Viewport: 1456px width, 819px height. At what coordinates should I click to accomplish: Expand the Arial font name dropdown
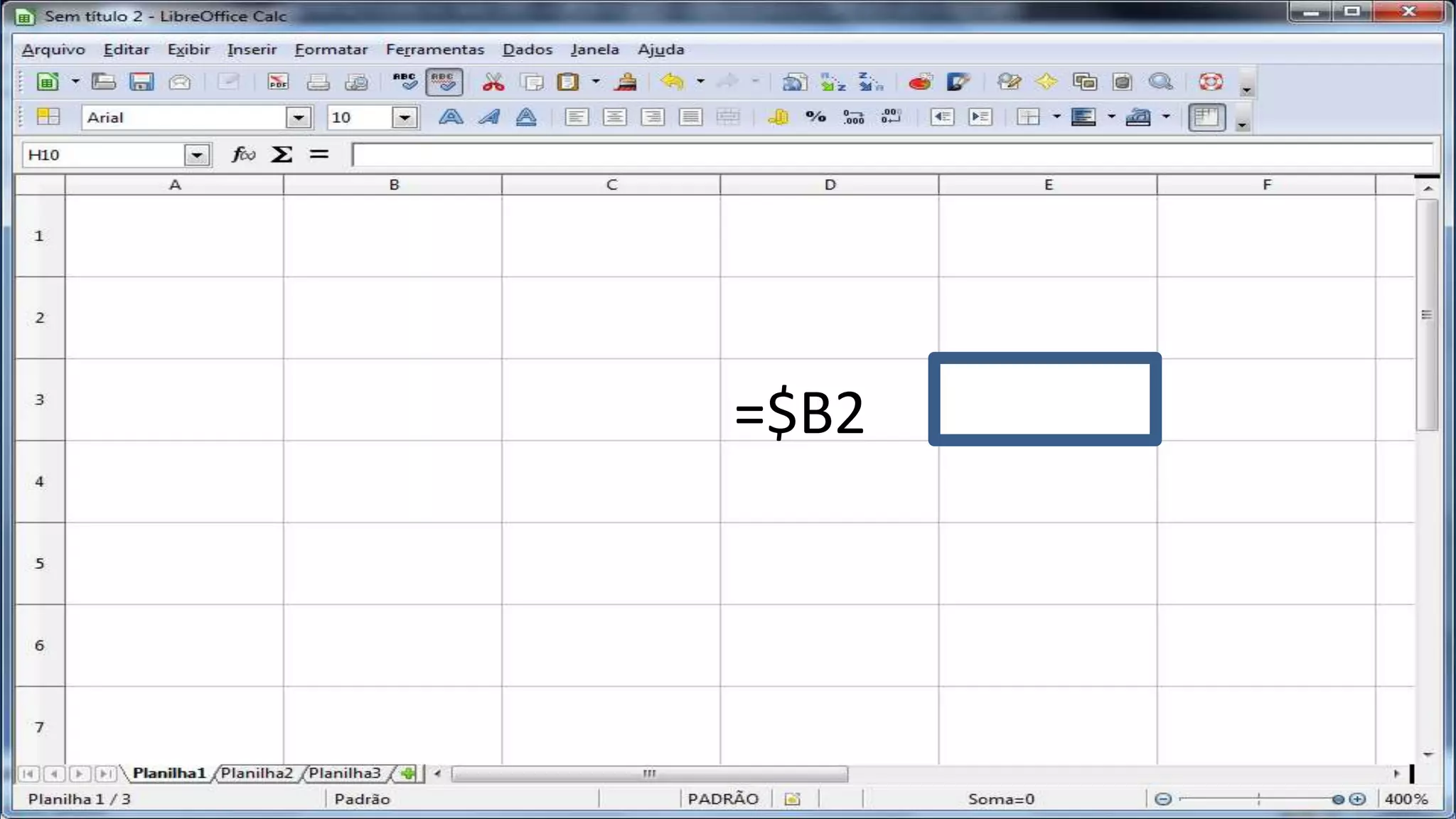(x=299, y=117)
